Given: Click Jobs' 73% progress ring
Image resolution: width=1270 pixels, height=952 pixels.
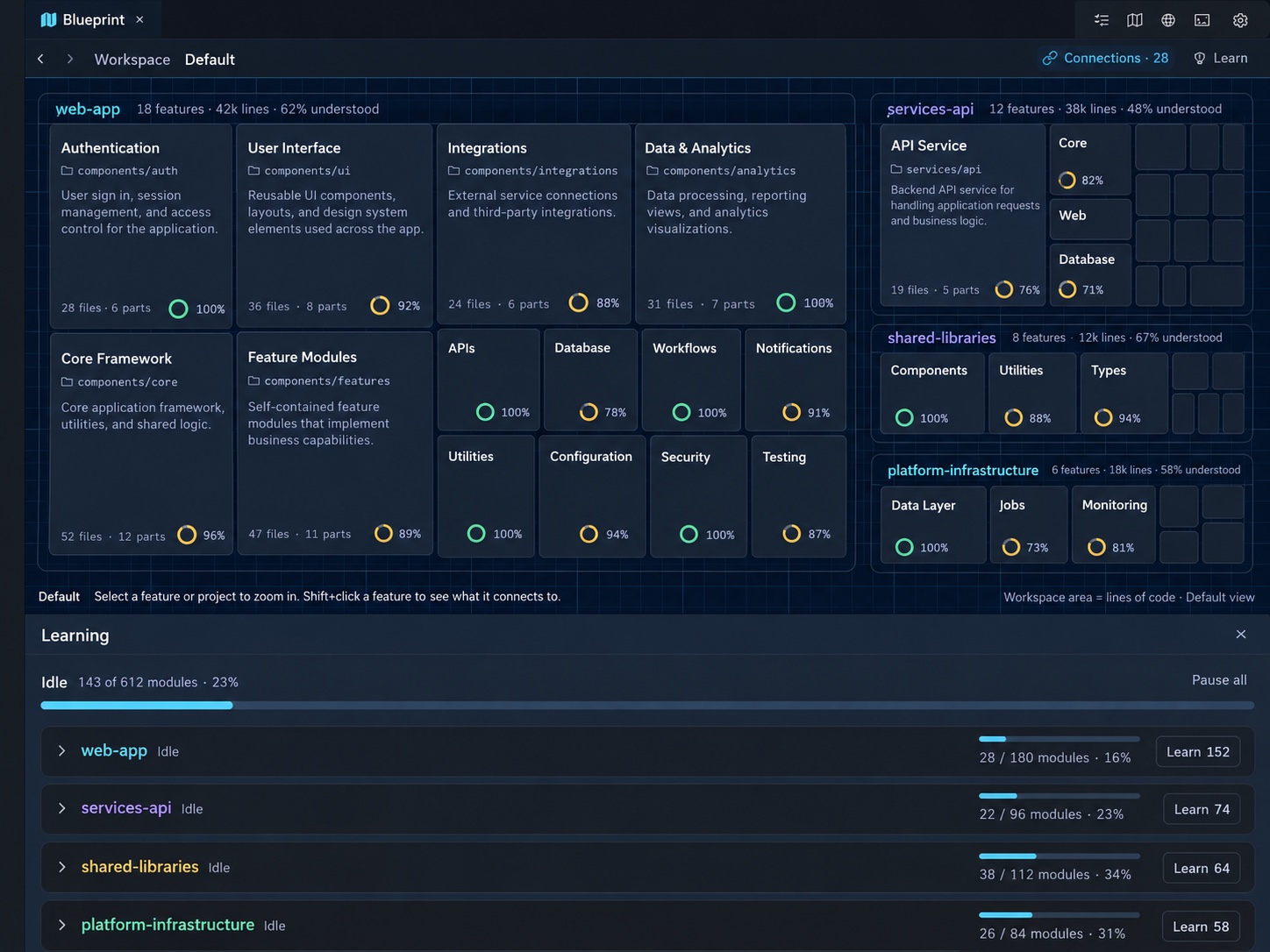Looking at the screenshot, I should tap(1011, 547).
